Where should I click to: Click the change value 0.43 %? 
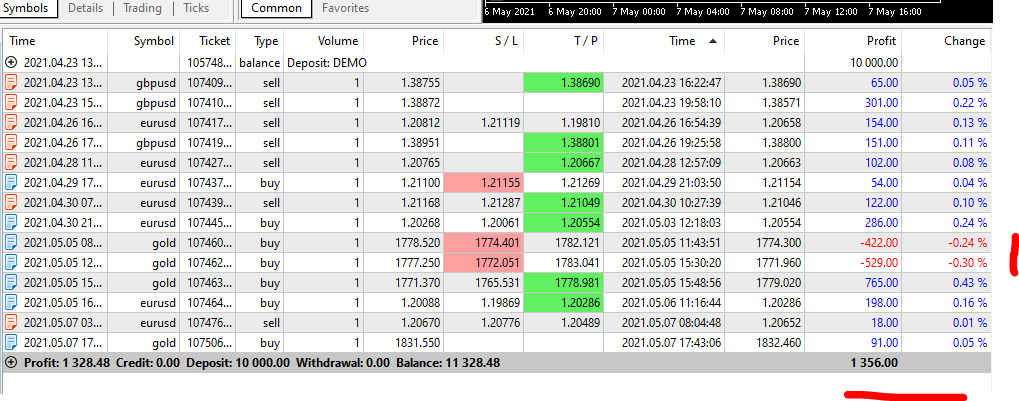tap(970, 283)
